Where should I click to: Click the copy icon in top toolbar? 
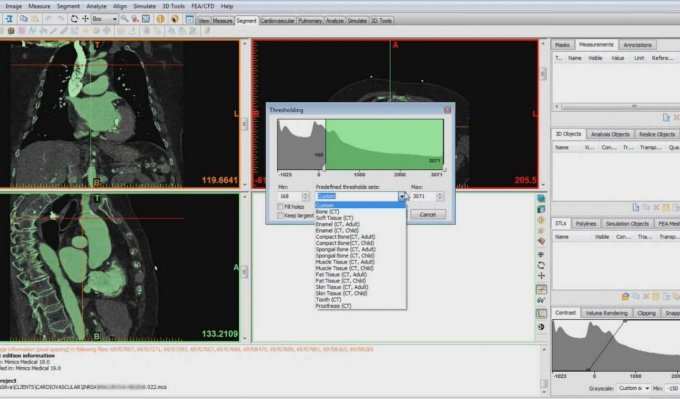[x=23, y=19]
